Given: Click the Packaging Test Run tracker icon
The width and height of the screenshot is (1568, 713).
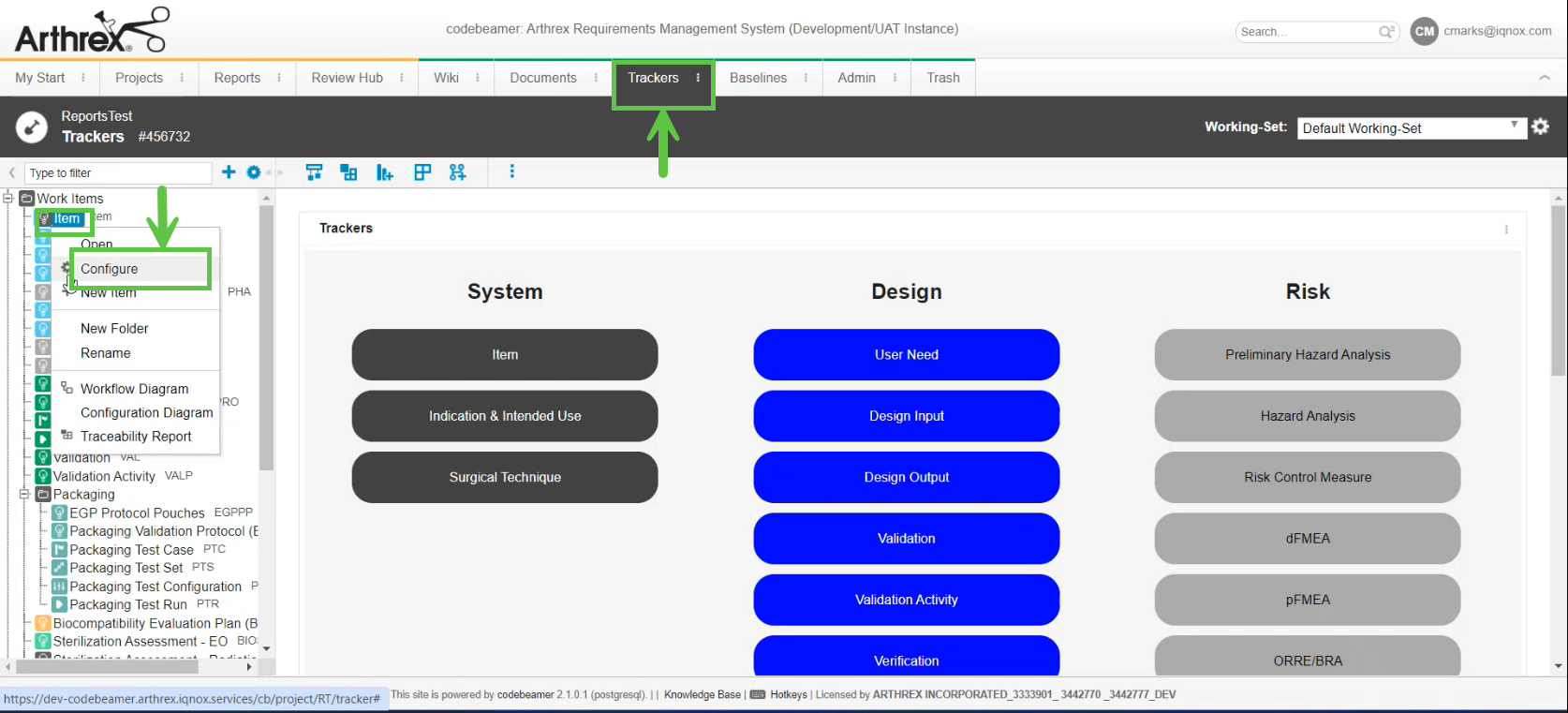Looking at the screenshot, I should pos(60,604).
